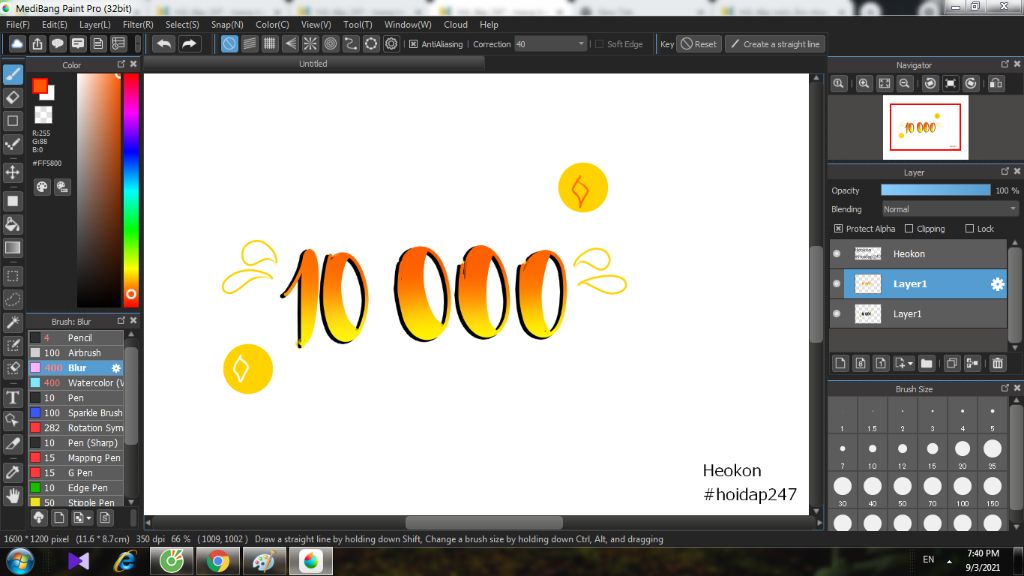The height and width of the screenshot is (576, 1024).
Task: Select the Hand pan tool
Action: point(12,496)
